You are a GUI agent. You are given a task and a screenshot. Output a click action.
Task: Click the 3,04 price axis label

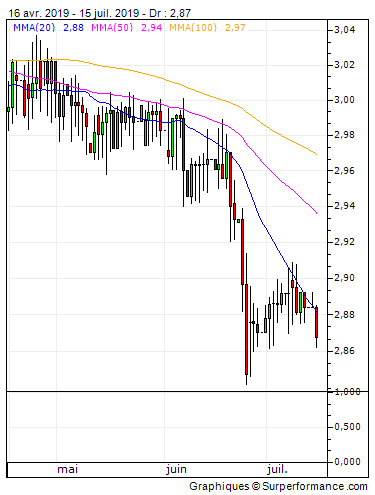[x=345, y=30]
